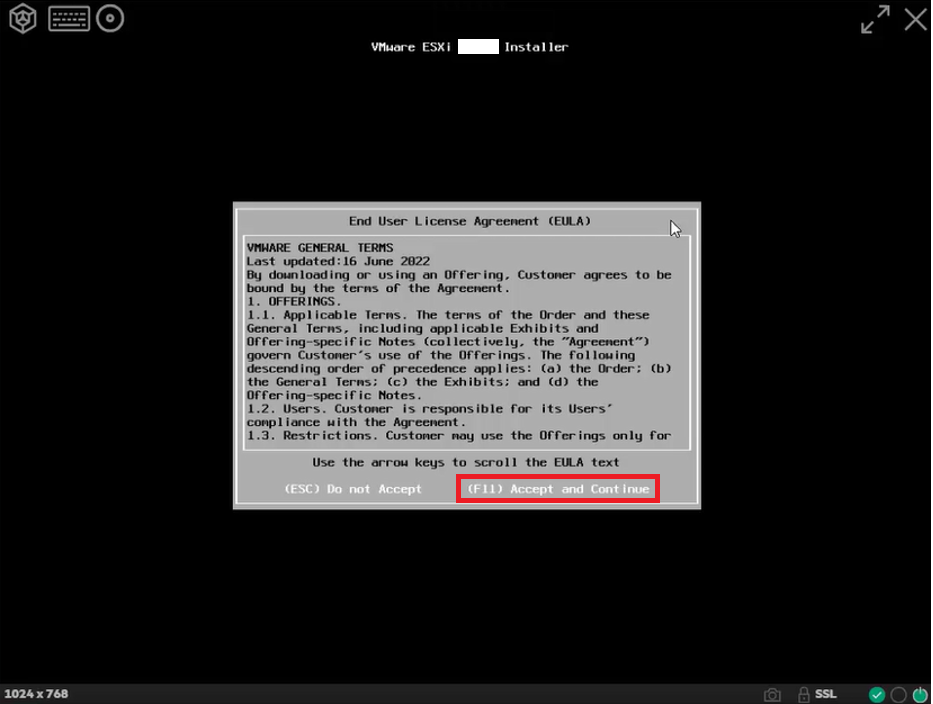This screenshot has height=704, width=933.
Task: Click the VMWARE GENERAL TERMS heading
Action: point(320,248)
